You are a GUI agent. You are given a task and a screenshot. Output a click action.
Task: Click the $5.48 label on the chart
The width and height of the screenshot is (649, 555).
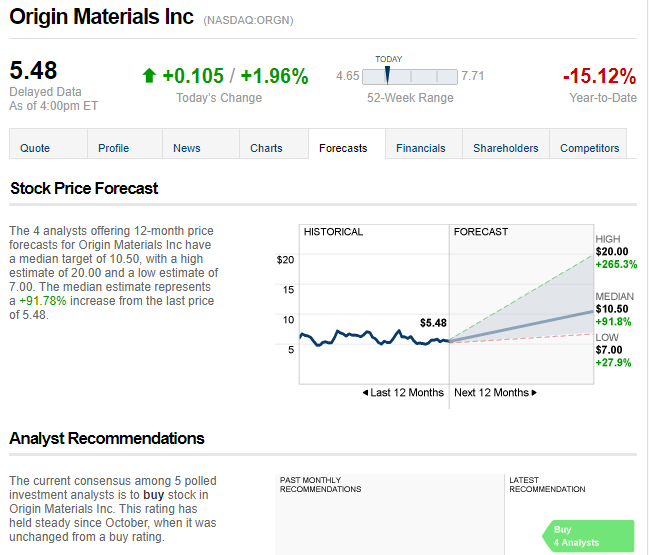point(433,323)
